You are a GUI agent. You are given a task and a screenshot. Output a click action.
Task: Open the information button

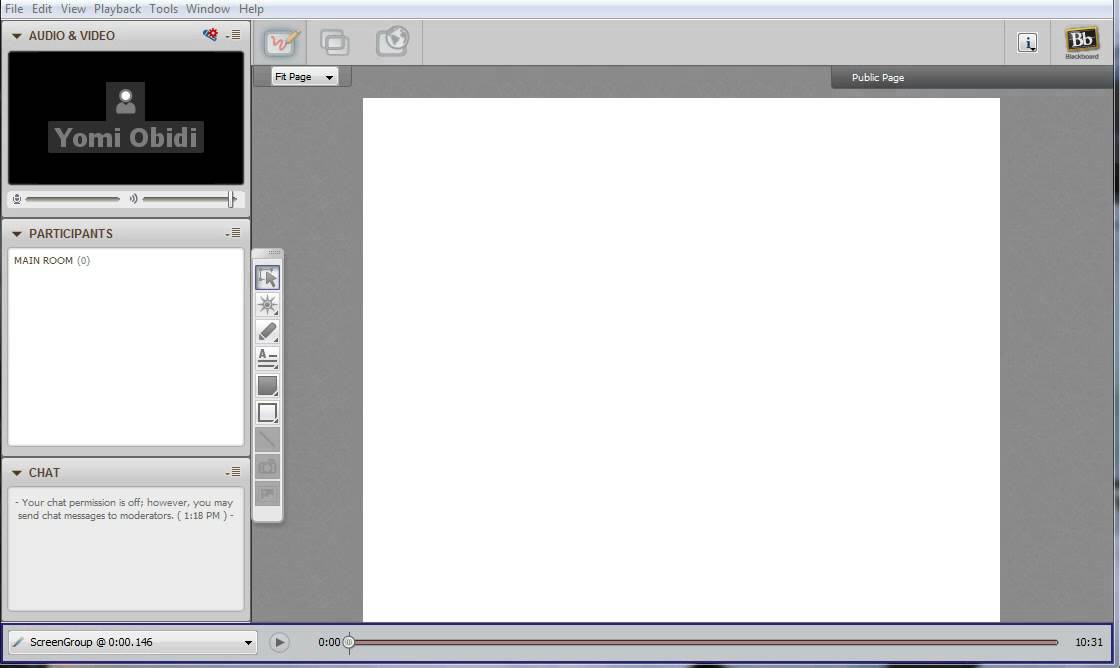coord(1027,43)
